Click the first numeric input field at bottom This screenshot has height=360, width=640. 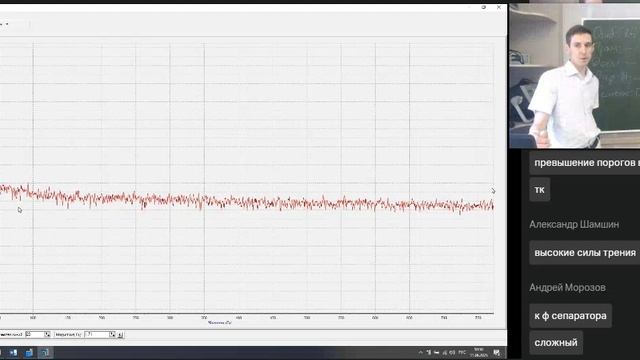35,334
